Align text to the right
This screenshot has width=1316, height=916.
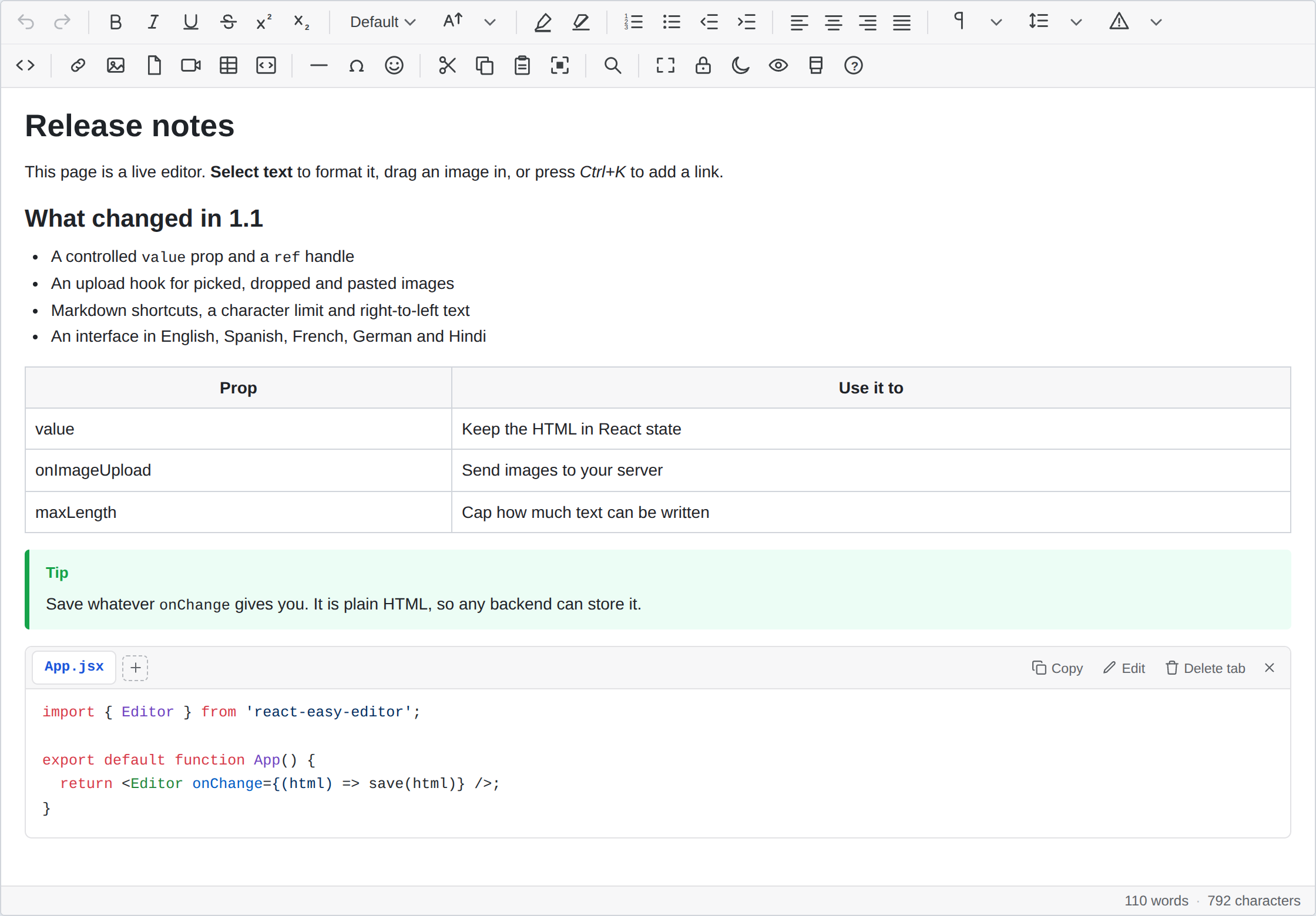[867, 22]
